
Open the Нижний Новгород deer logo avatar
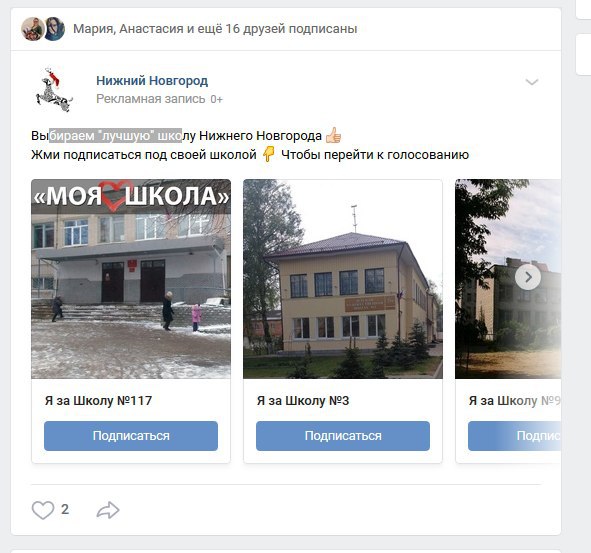pyautogui.click(x=54, y=90)
